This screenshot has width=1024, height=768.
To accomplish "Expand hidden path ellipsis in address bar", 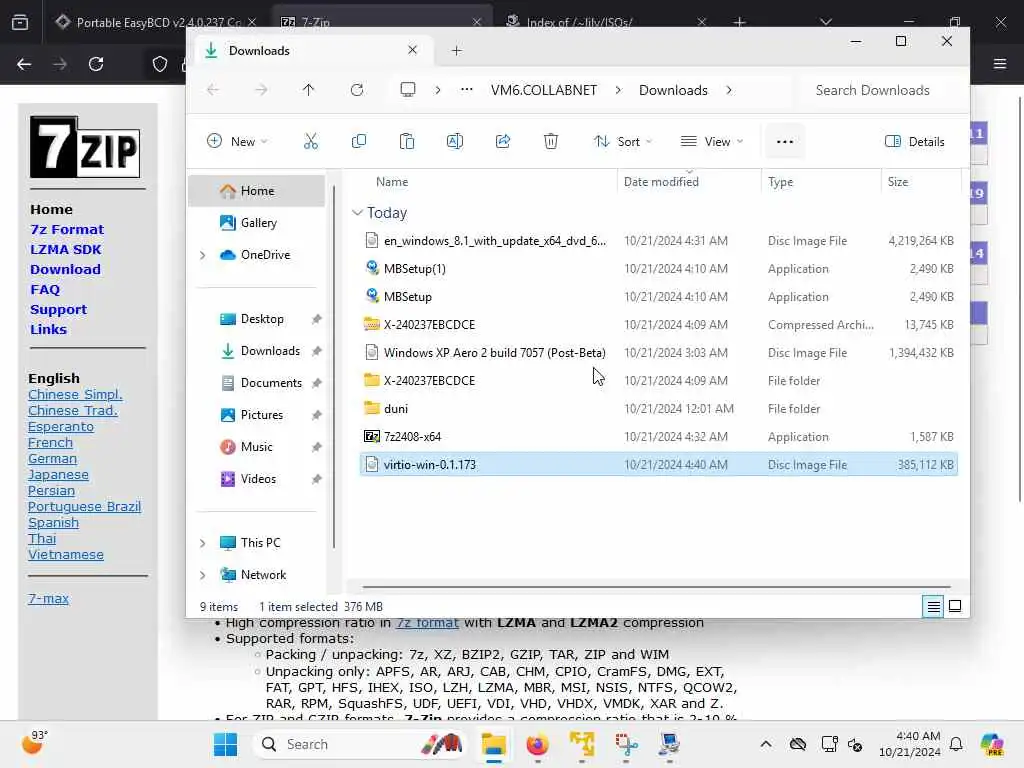I will tap(466, 89).
